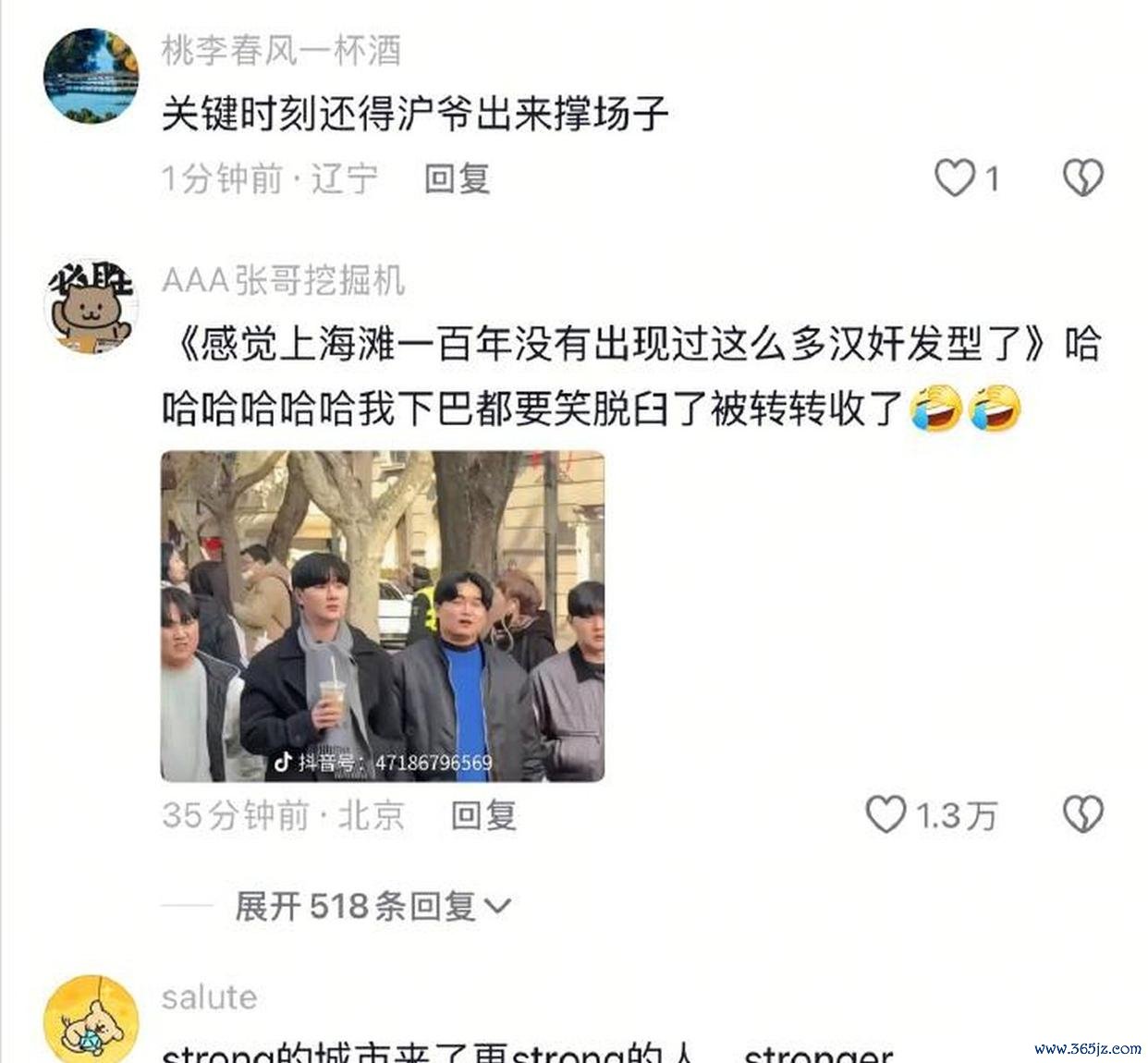Open username salute

pos(210,997)
